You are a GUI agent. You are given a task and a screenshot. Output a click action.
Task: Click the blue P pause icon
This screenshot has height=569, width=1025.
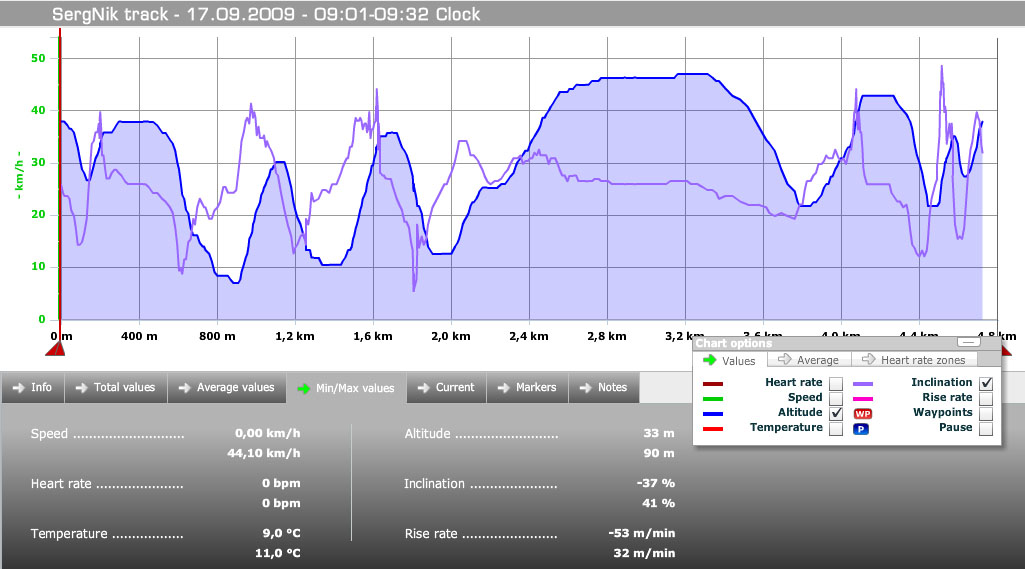[x=862, y=428]
